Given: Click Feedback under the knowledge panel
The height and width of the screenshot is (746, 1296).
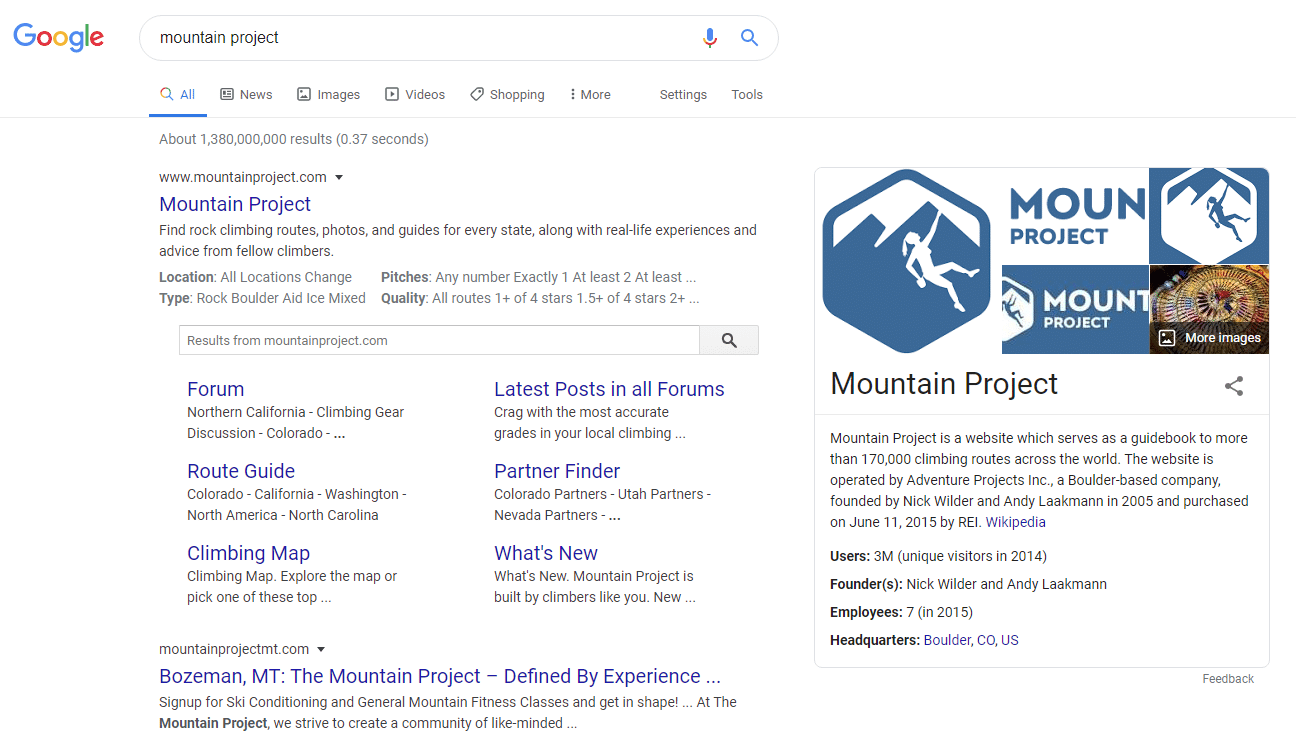Looking at the screenshot, I should tap(1228, 679).
